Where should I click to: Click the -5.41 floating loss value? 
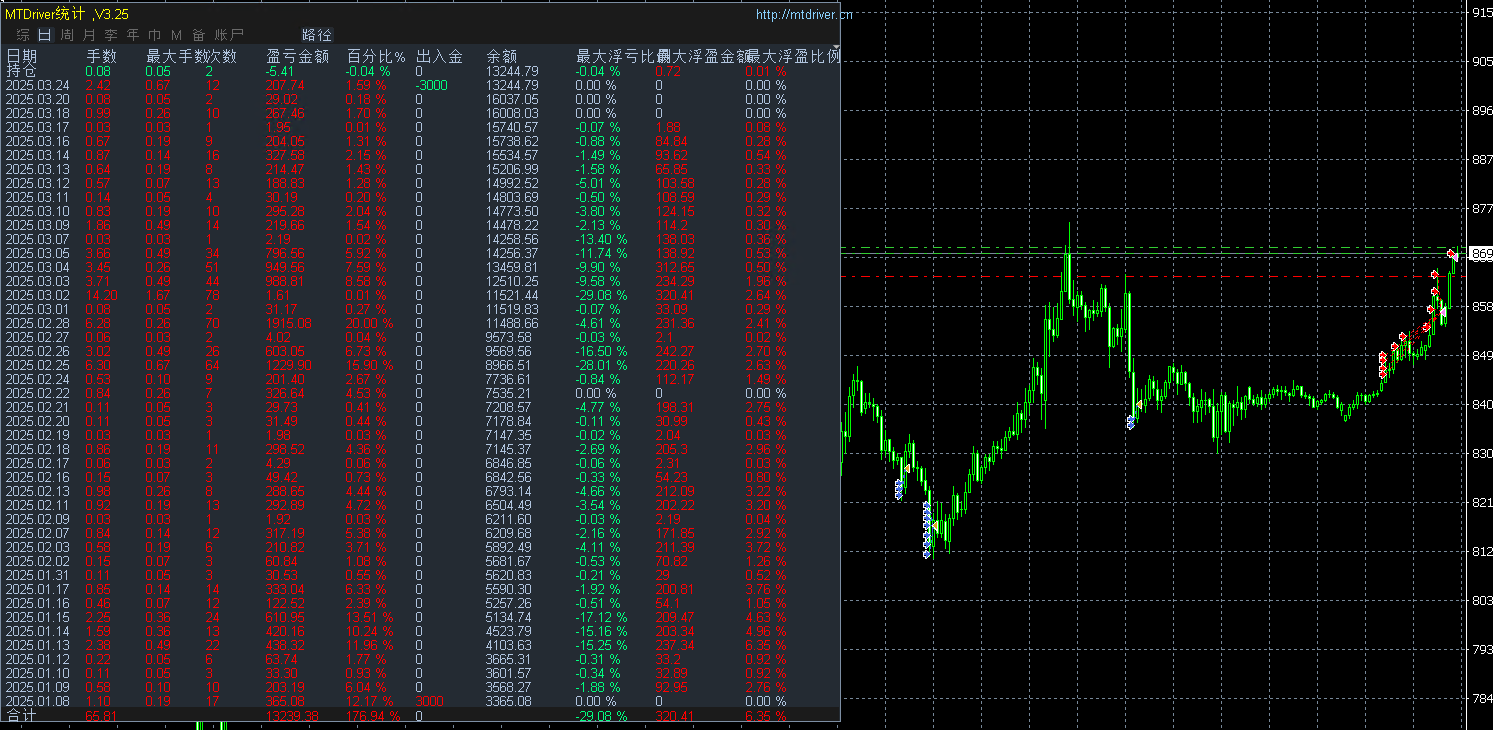point(280,71)
